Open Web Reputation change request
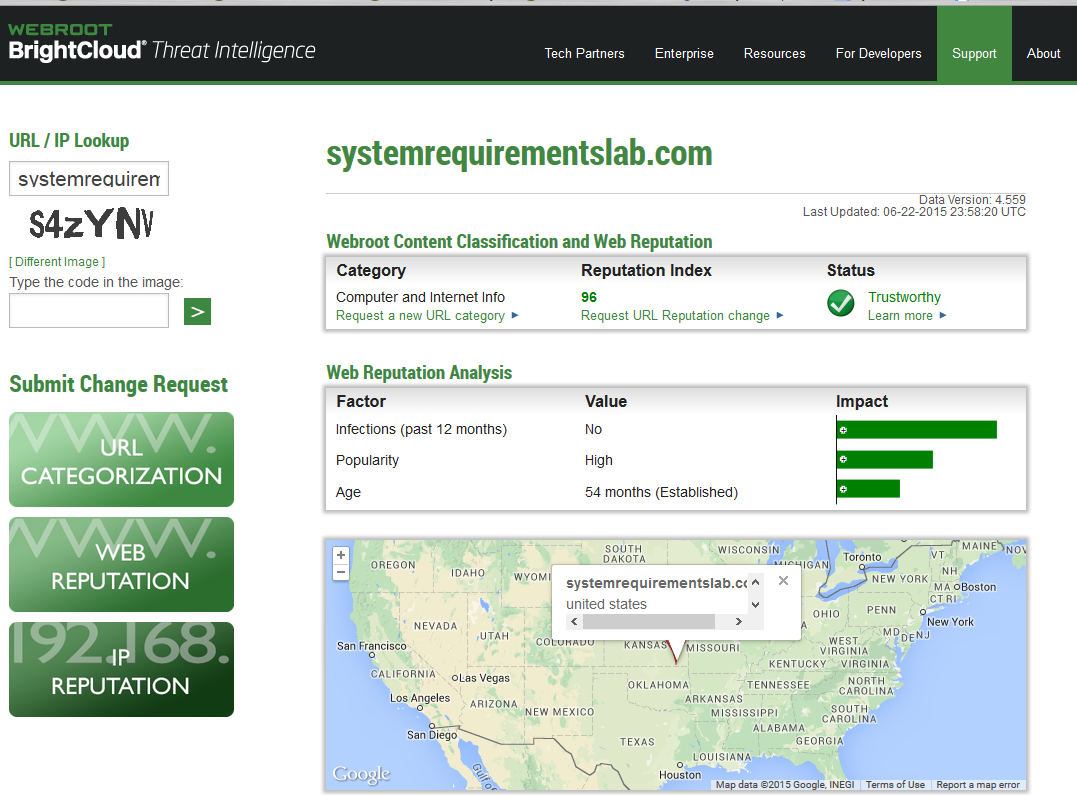The width and height of the screenshot is (1077, 795). (x=122, y=565)
